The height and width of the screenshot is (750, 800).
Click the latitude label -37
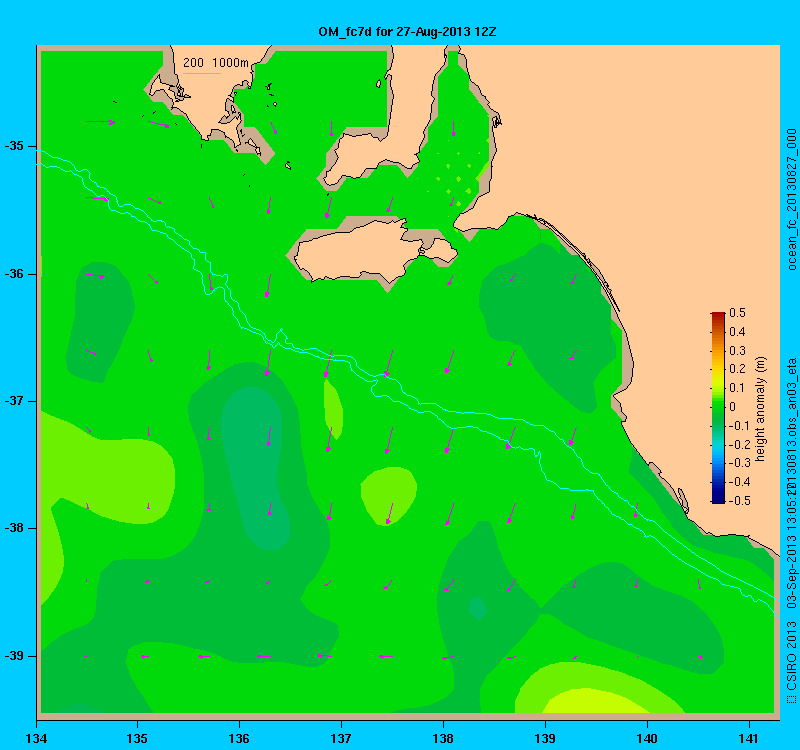14,401
